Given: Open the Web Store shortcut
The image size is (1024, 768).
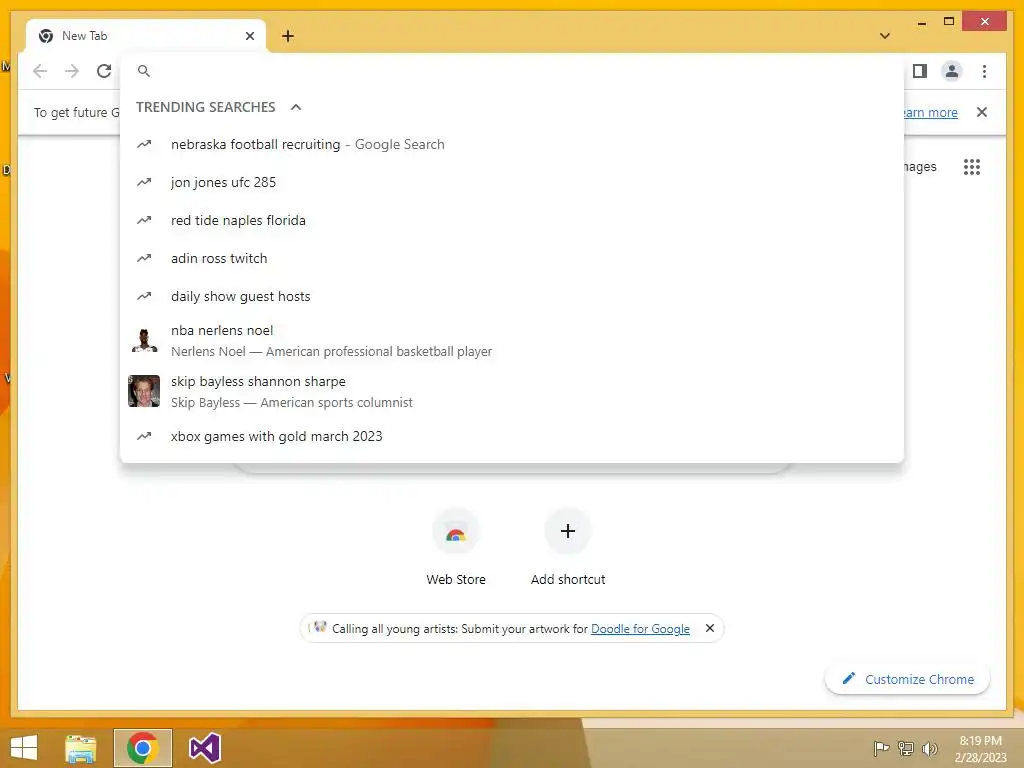Looking at the screenshot, I should point(456,547).
